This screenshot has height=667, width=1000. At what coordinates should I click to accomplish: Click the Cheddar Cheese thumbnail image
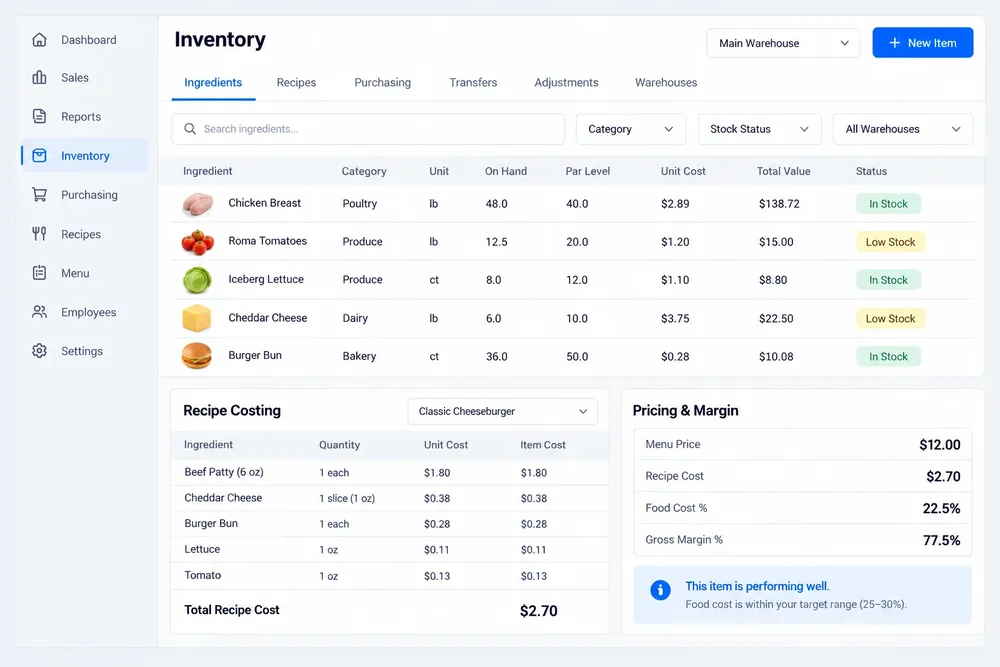coord(196,318)
